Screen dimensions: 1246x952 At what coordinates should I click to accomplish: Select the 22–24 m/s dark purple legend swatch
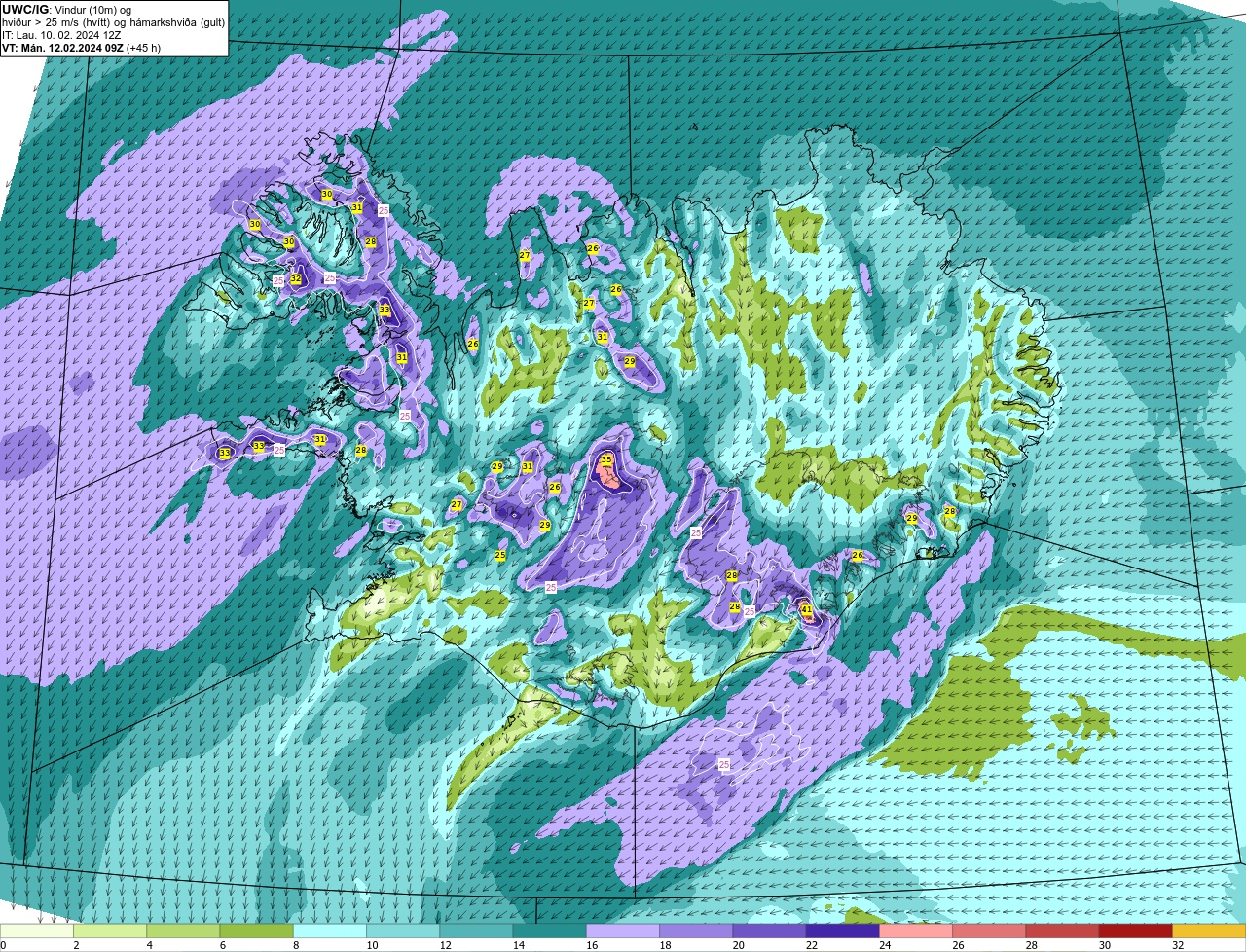coord(843,931)
